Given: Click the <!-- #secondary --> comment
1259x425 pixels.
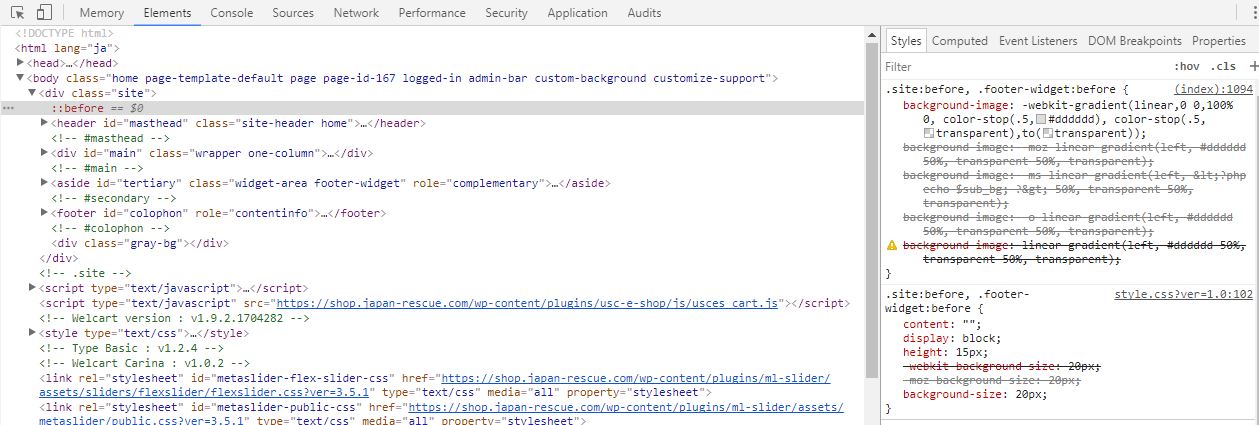Looking at the screenshot, I should pyautogui.click(x=113, y=198).
